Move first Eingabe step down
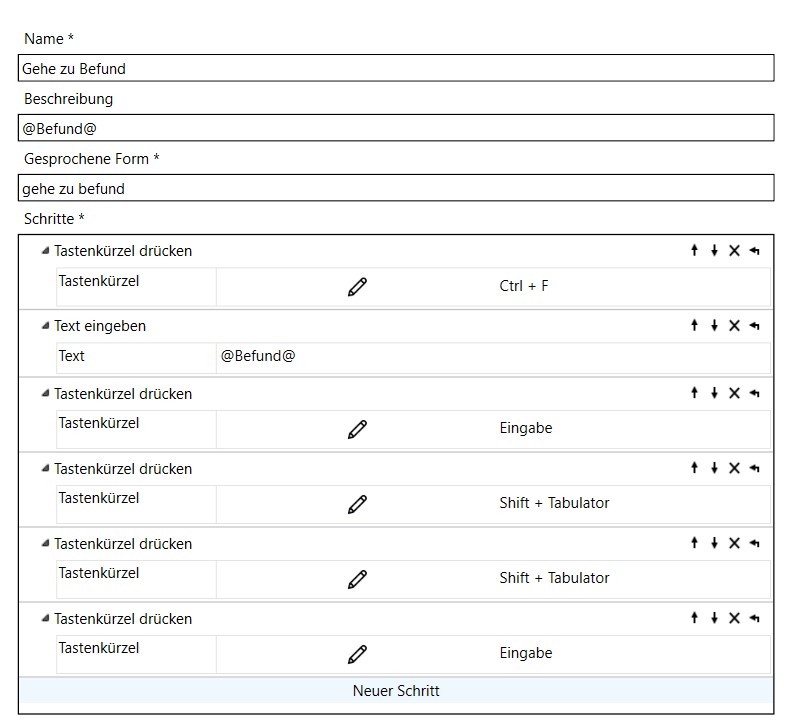 coord(714,393)
